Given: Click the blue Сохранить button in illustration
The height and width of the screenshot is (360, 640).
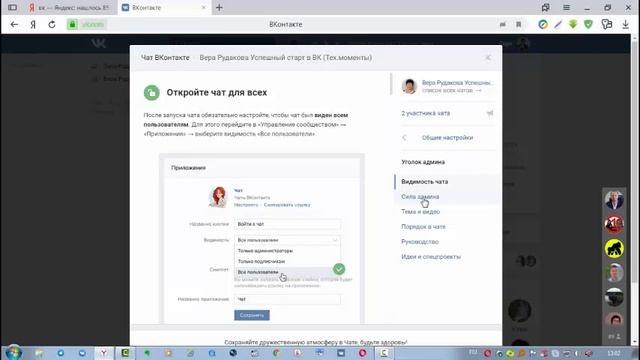Looking at the screenshot, I should pyautogui.click(x=252, y=315).
